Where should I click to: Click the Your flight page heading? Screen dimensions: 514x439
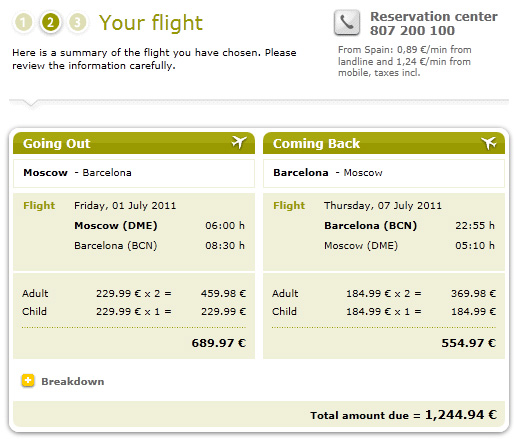click(151, 23)
